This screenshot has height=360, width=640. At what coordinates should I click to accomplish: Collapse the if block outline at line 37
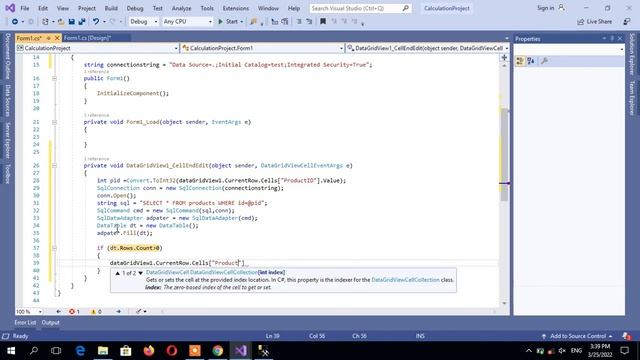coord(54,248)
